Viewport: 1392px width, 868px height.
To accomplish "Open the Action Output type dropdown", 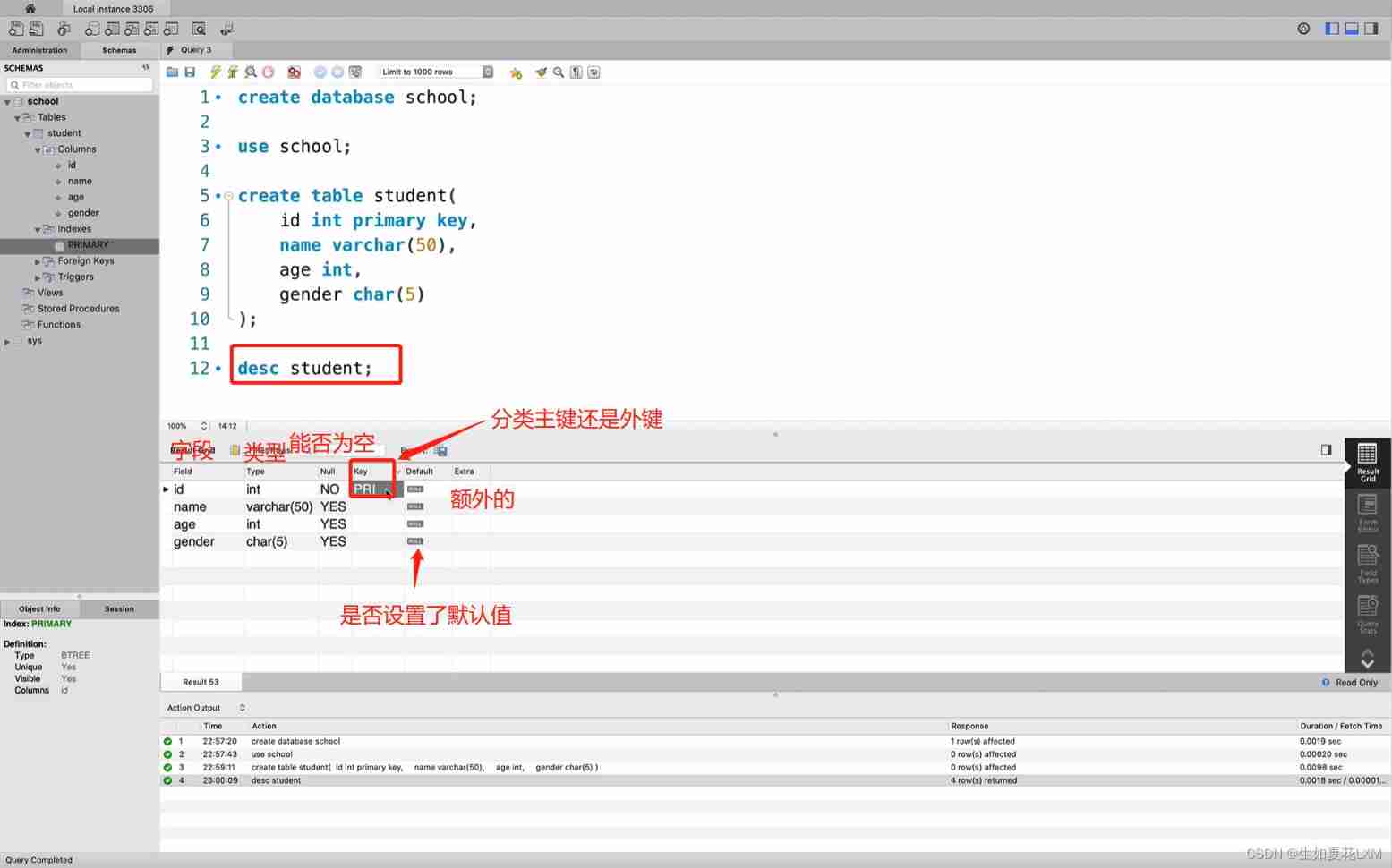I will click(x=206, y=708).
